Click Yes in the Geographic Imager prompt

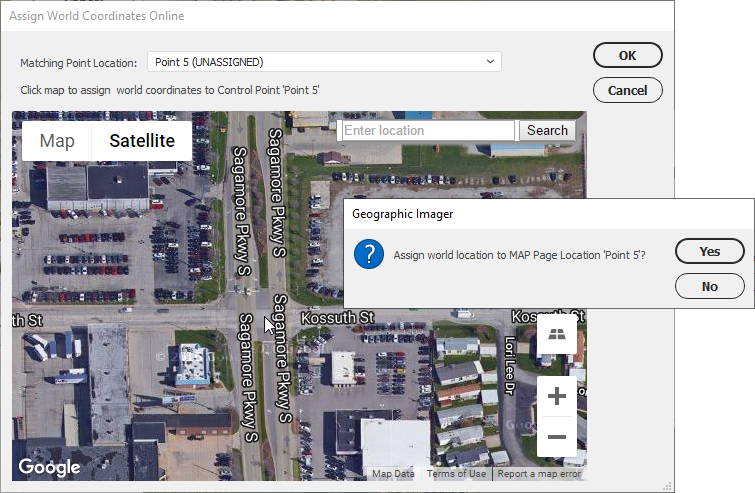pyautogui.click(x=709, y=251)
